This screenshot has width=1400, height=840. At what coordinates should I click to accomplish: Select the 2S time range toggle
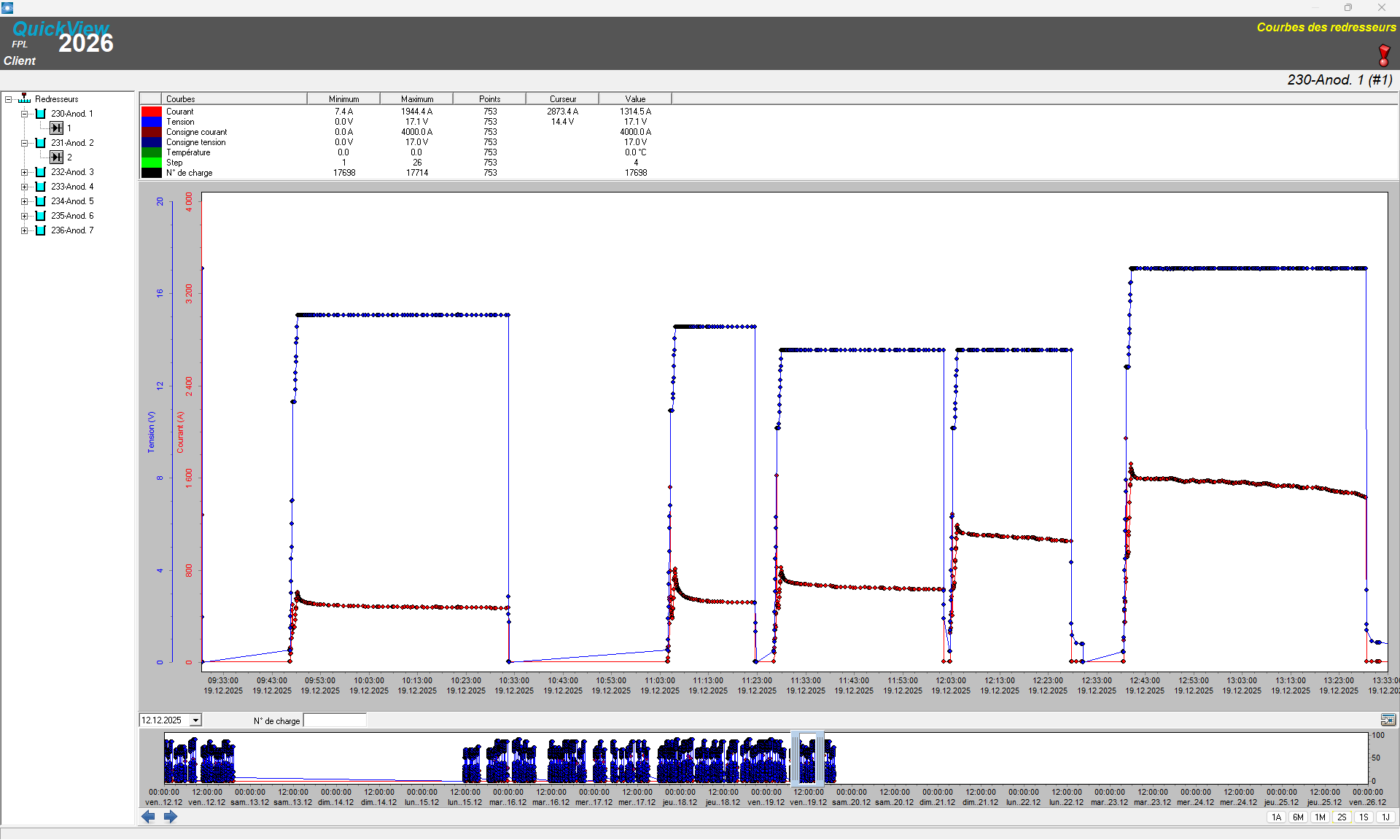click(1342, 817)
